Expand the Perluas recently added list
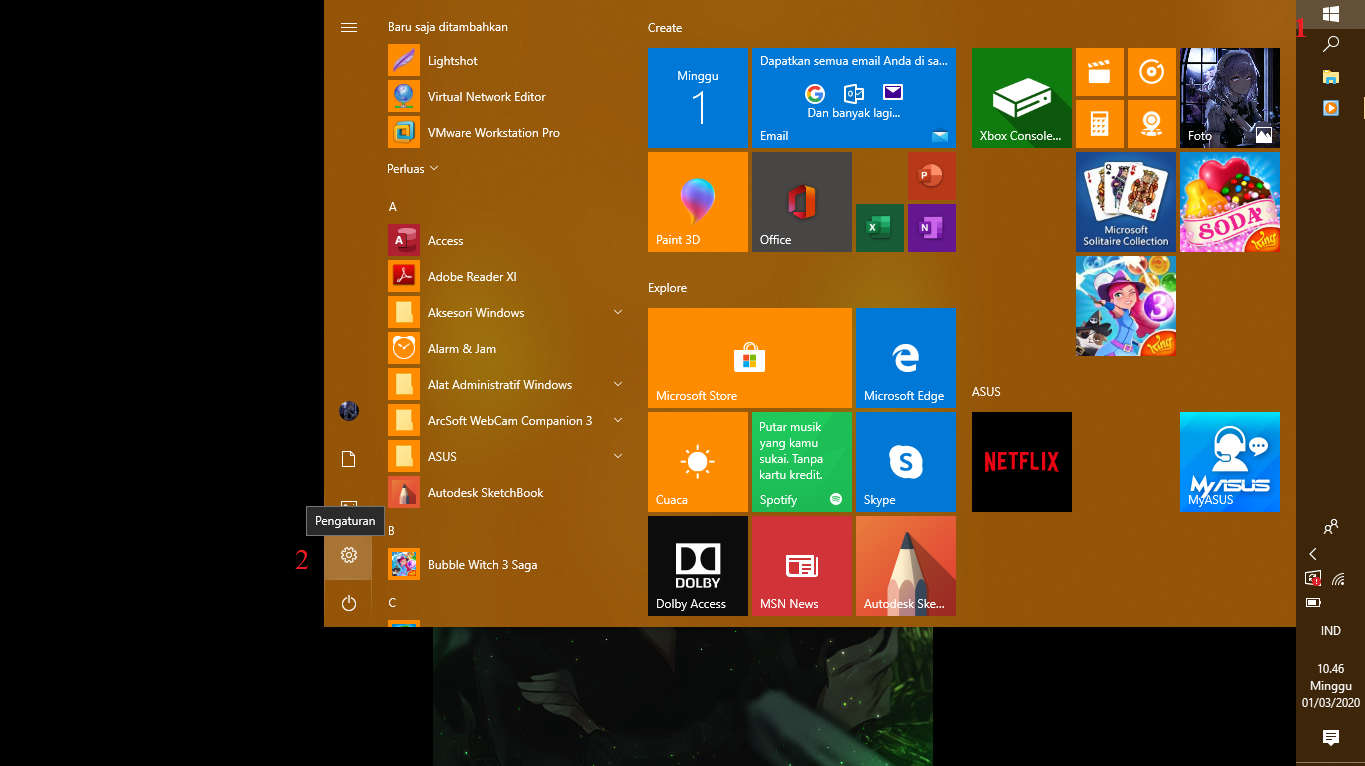The height and width of the screenshot is (766, 1365). pos(413,169)
